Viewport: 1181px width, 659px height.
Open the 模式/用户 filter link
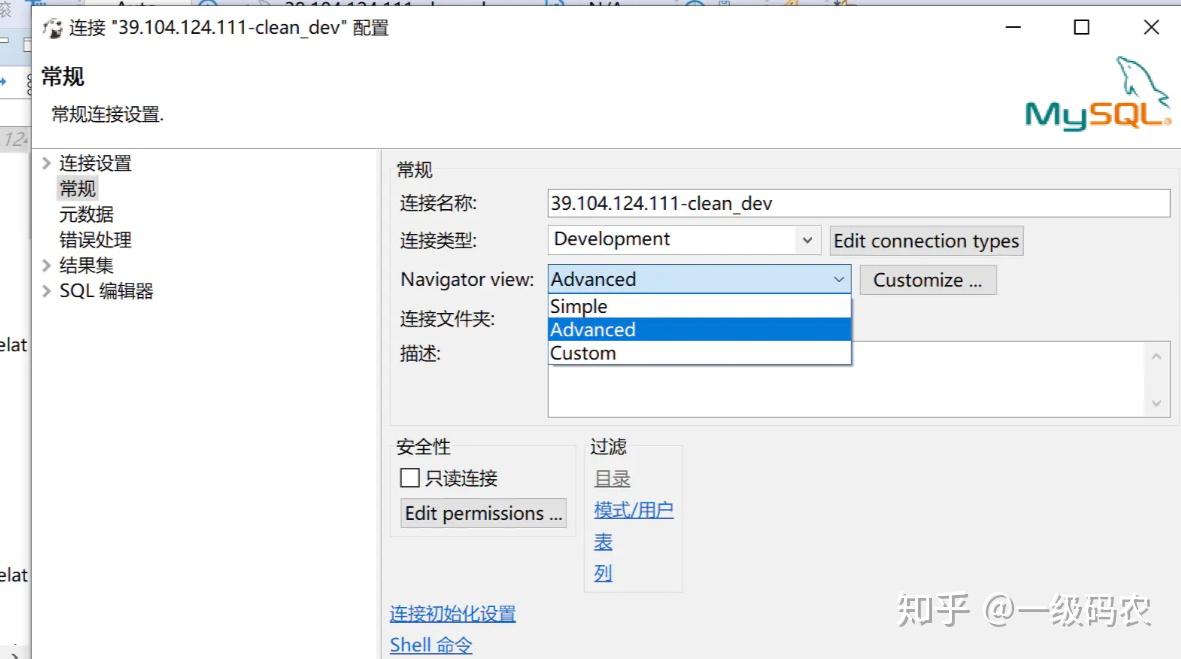click(x=633, y=509)
